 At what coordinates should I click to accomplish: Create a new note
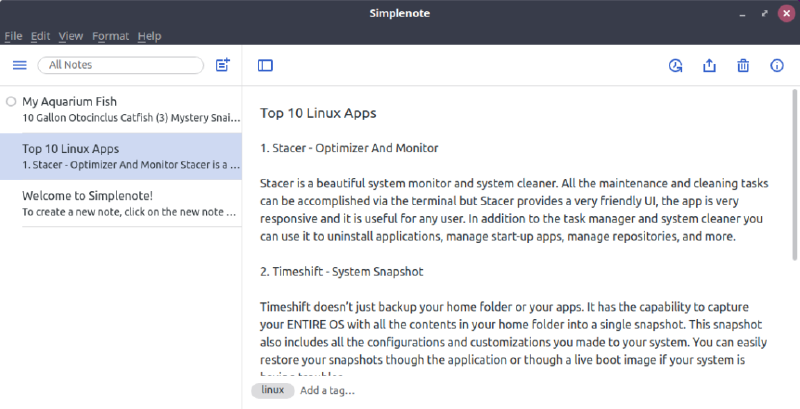[x=223, y=65]
